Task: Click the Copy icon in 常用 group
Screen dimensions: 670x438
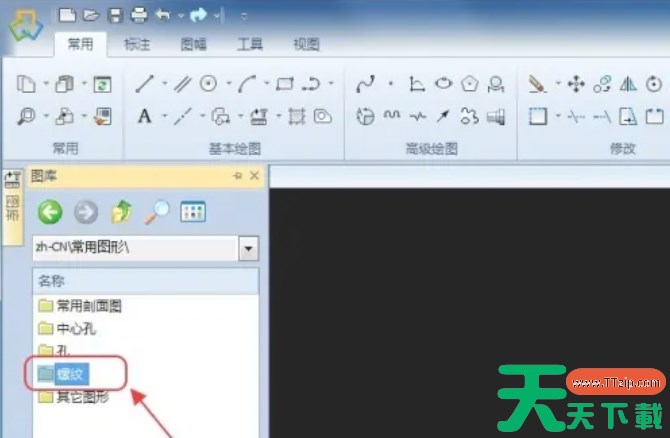Action: (26, 84)
